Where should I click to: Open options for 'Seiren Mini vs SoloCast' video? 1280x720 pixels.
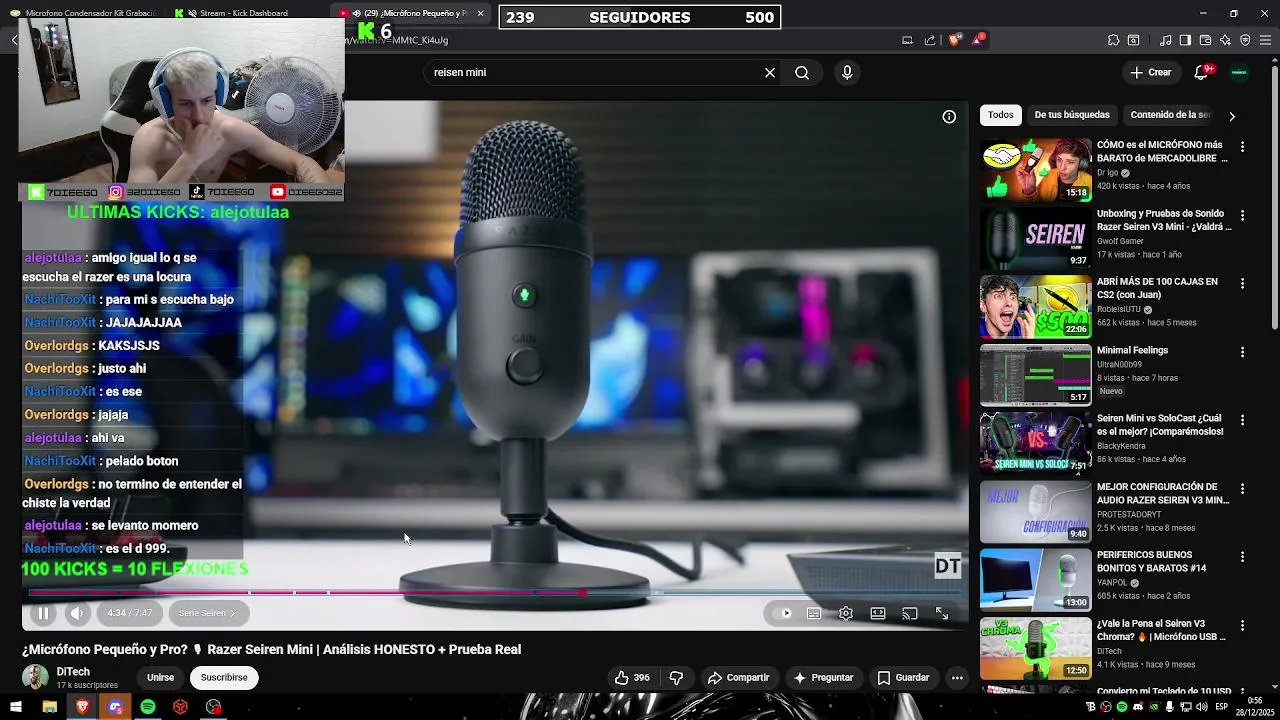(x=1242, y=420)
